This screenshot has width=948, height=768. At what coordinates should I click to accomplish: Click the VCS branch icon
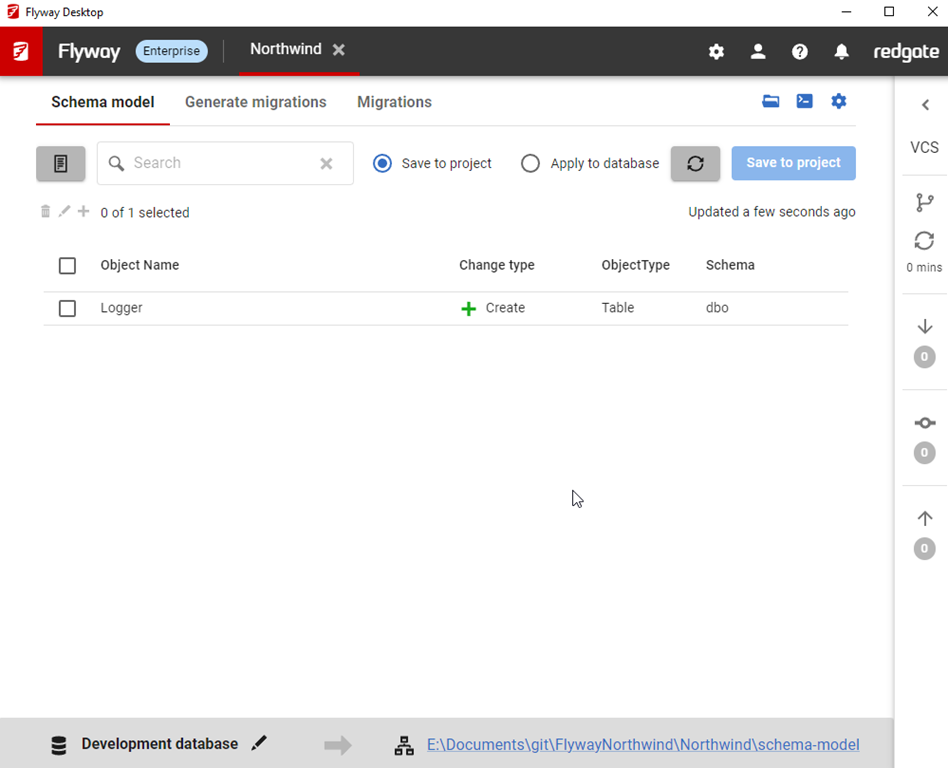click(925, 203)
